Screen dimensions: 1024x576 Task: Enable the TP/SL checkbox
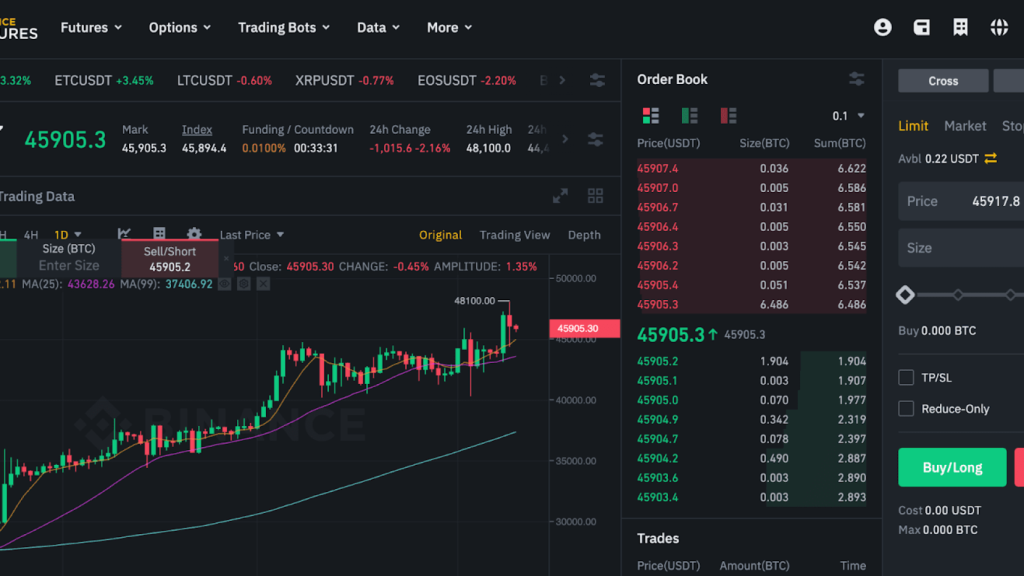[906, 377]
